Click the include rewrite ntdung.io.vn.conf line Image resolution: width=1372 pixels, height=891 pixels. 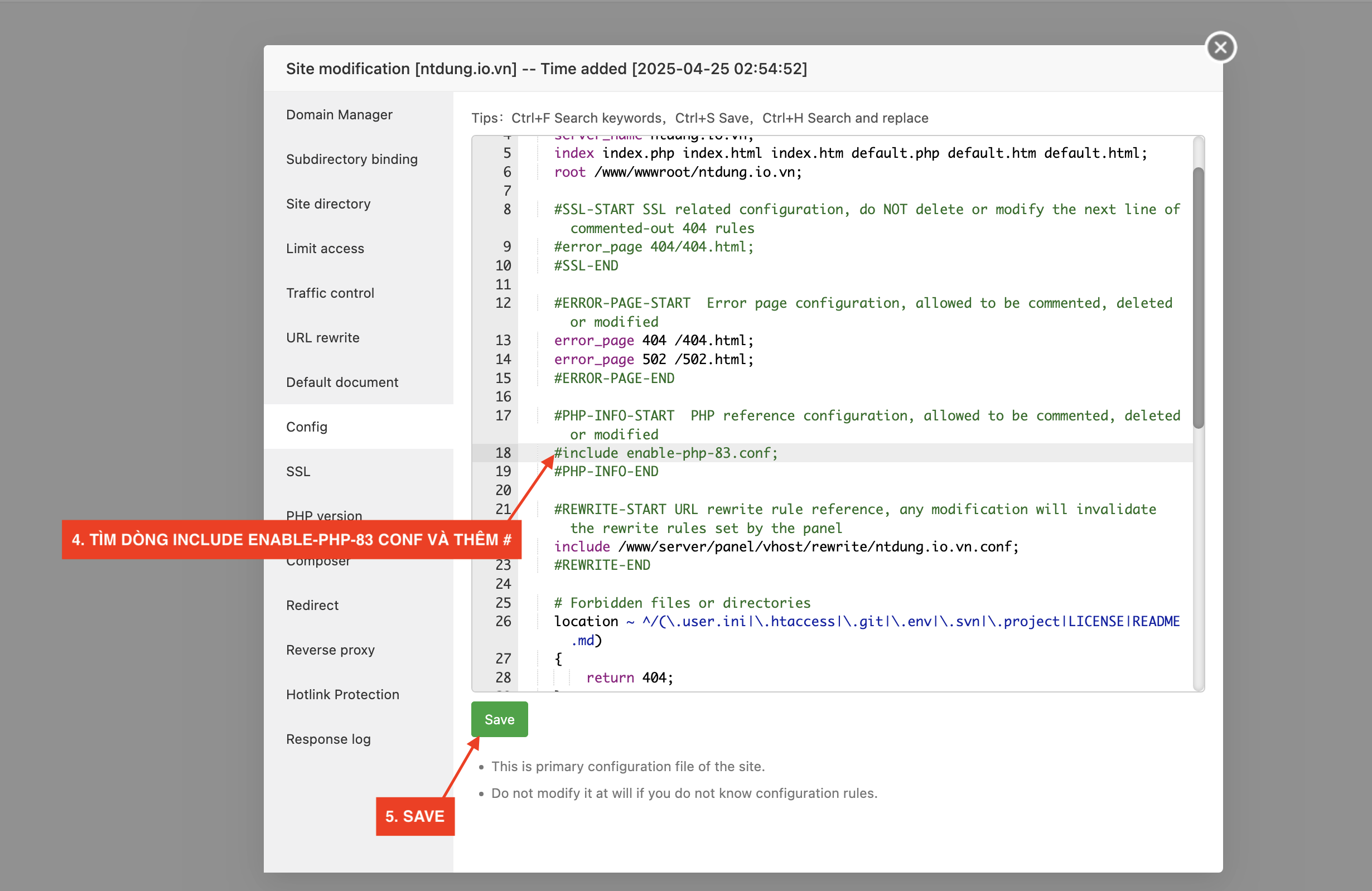(786, 546)
